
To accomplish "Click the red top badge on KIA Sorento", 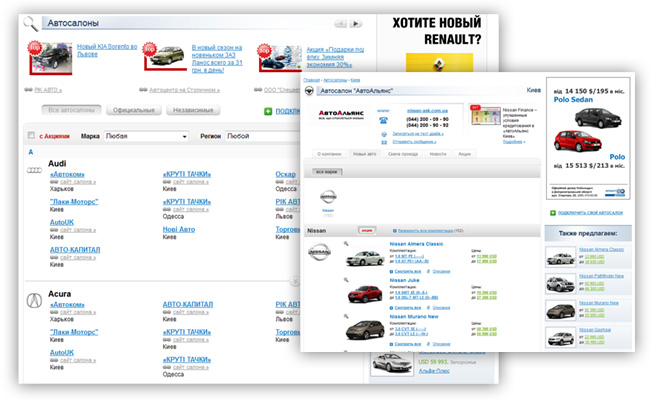I will click(35, 48).
